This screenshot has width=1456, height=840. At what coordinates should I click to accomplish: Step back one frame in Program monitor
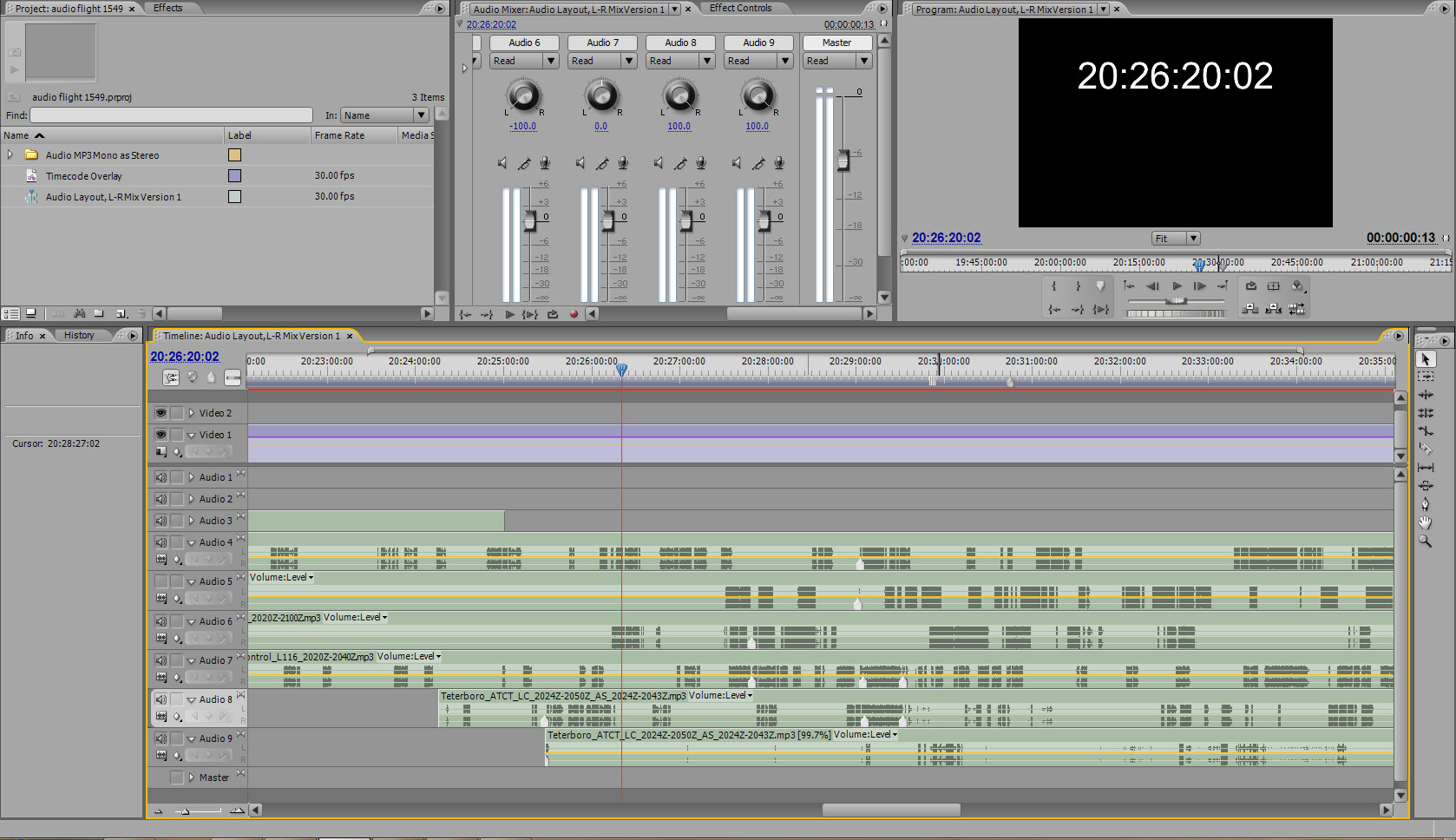click(x=1152, y=286)
